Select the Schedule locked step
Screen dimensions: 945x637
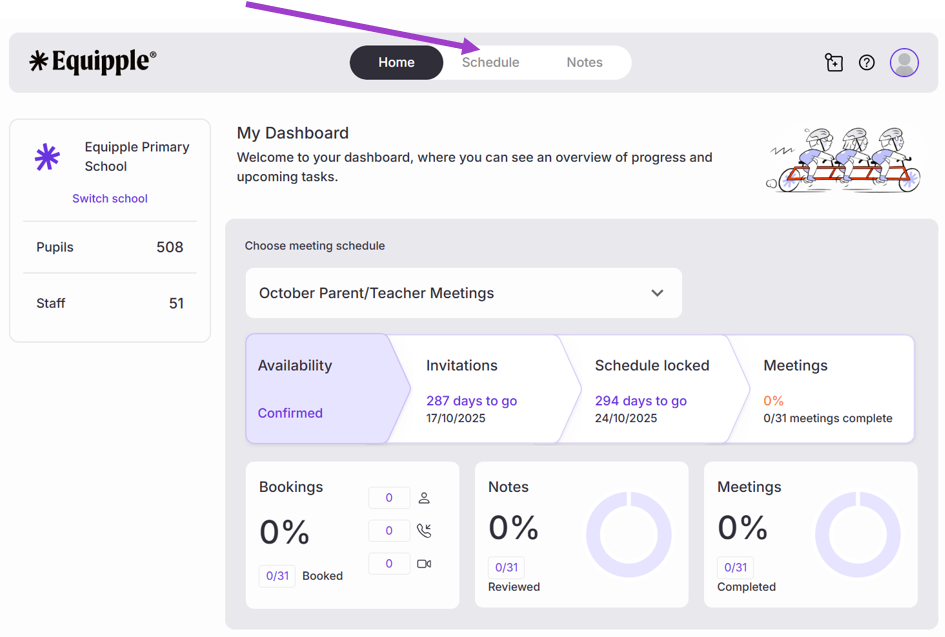coord(650,389)
